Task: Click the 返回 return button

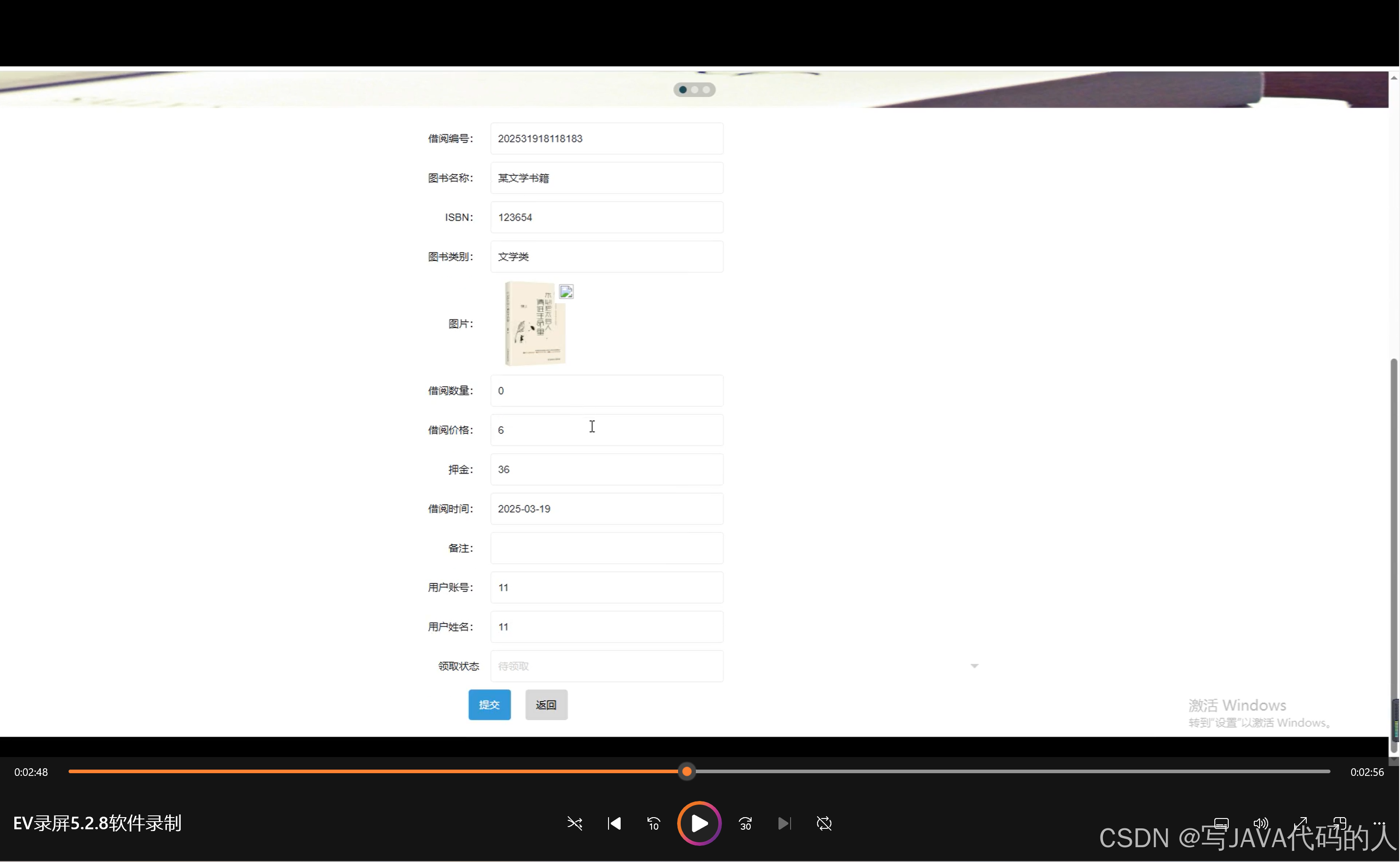Action: point(546,705)
